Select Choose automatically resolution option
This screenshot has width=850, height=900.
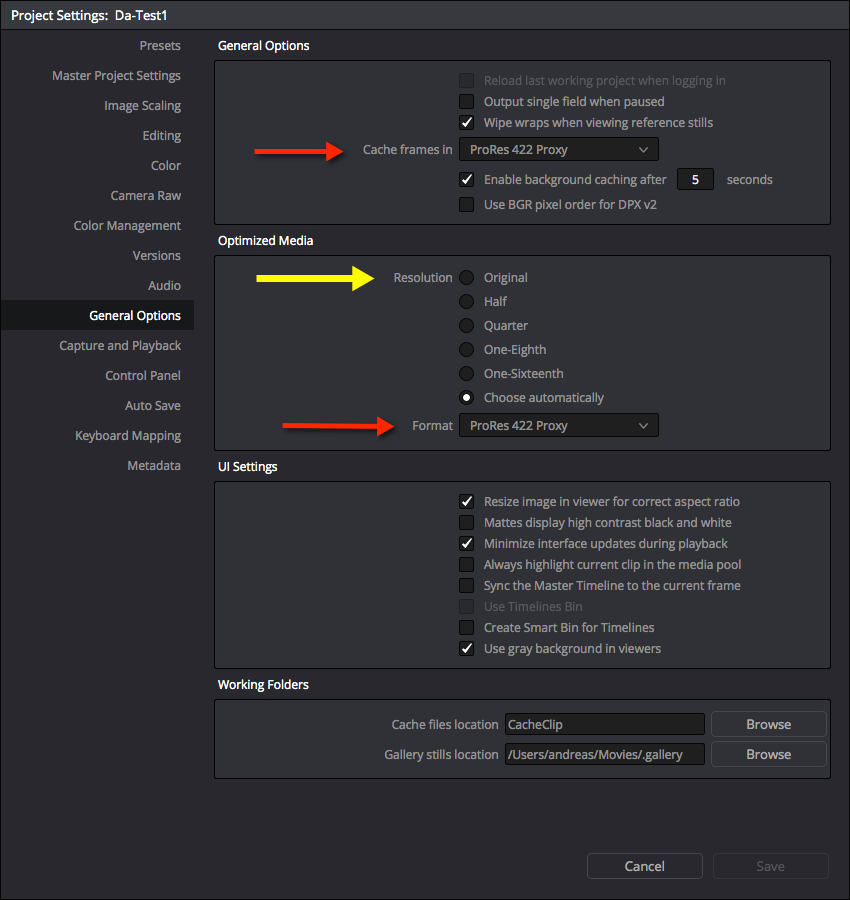coord(466,398)
